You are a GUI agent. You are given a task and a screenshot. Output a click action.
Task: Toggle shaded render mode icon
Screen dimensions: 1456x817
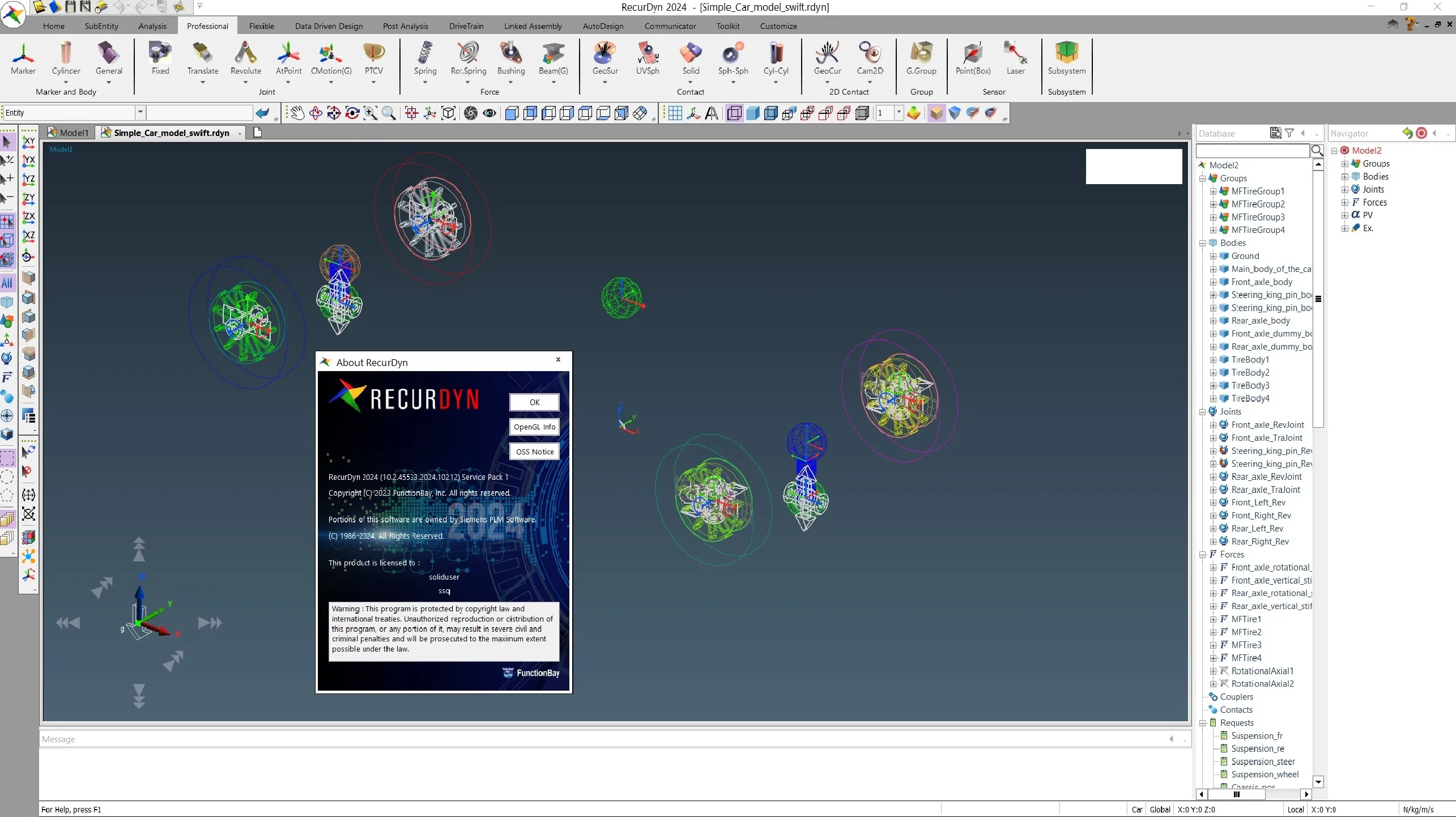coord(753,113)
